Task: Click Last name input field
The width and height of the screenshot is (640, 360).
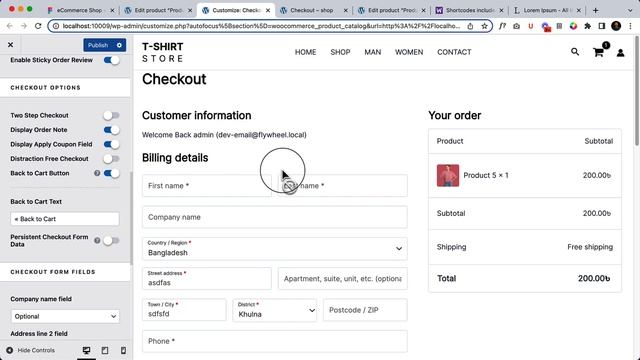Action: click(x=343, y=186)
